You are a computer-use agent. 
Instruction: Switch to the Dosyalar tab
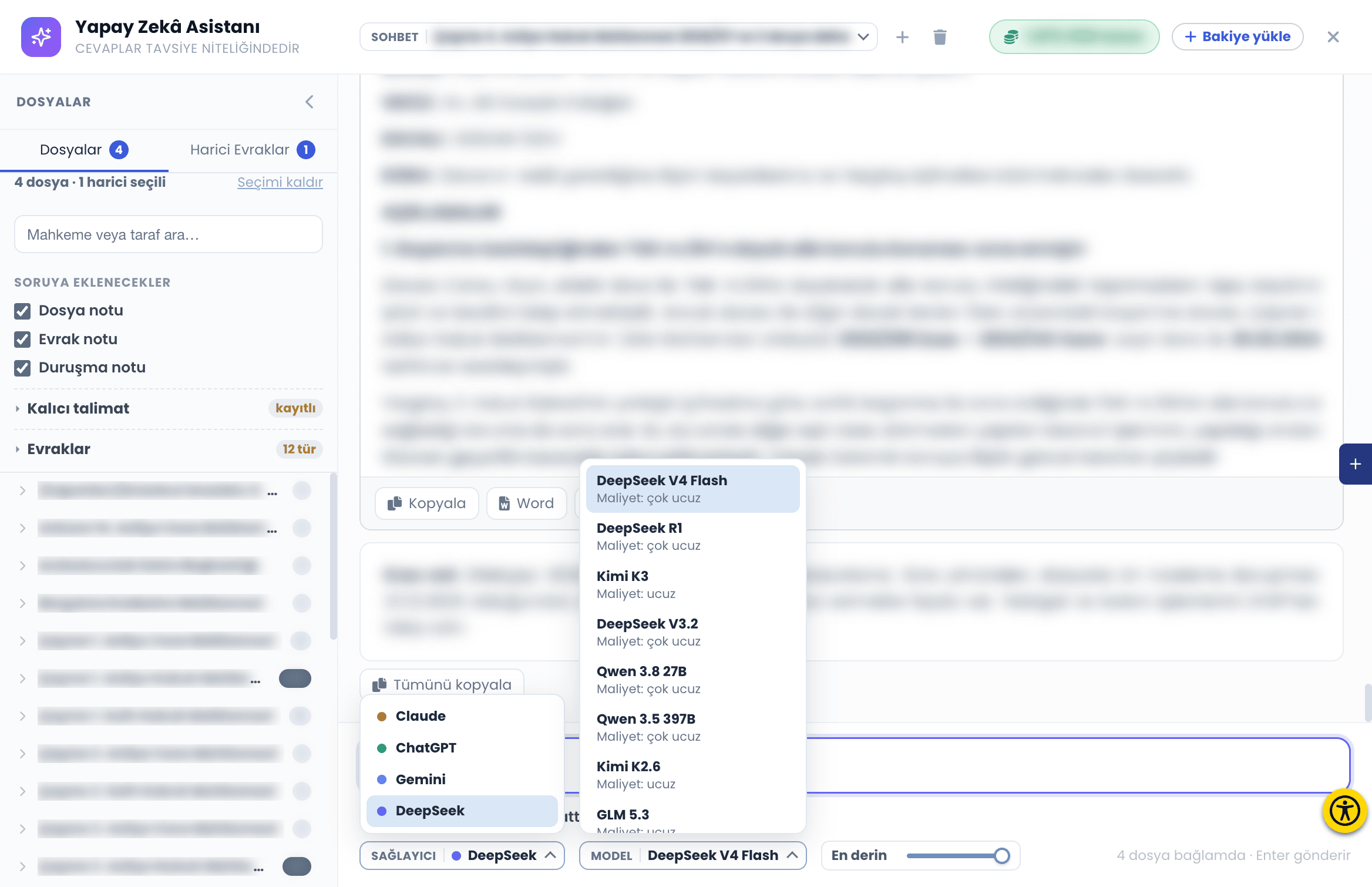(84, 150)
